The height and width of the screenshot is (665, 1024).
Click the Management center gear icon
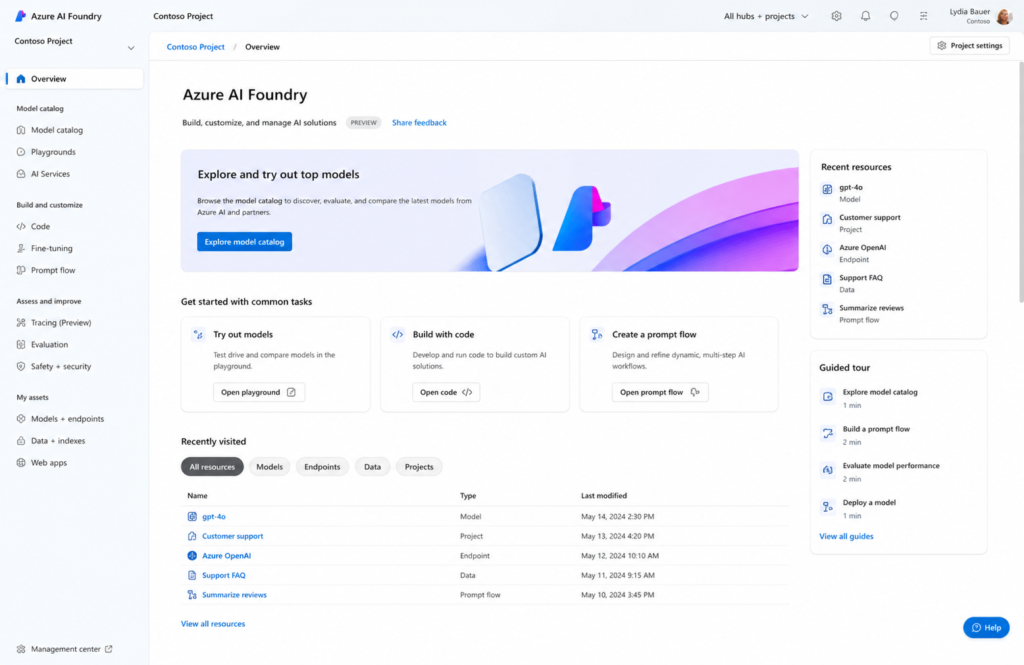pos(21,649)
